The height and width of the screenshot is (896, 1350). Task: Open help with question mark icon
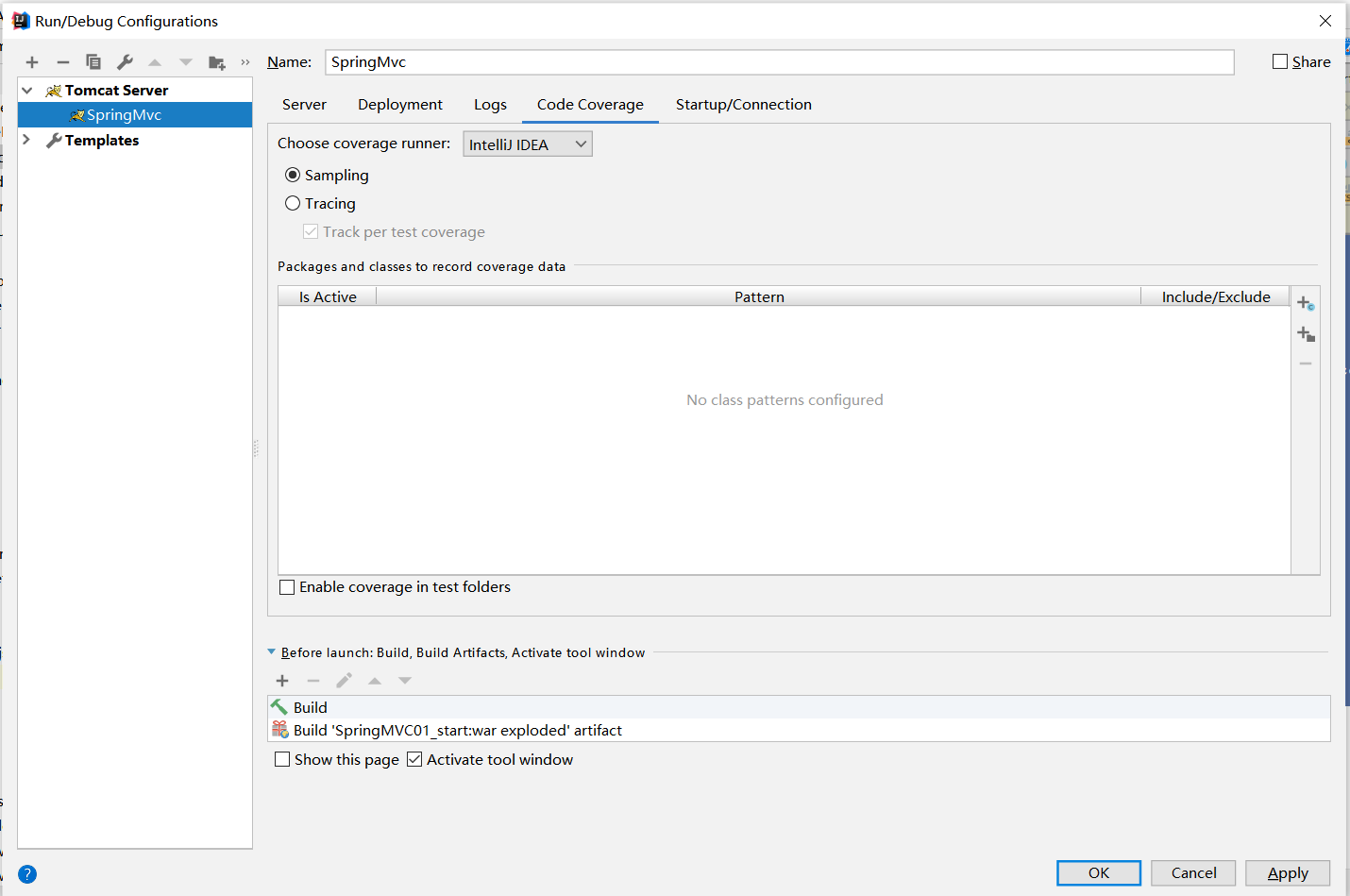27,874
